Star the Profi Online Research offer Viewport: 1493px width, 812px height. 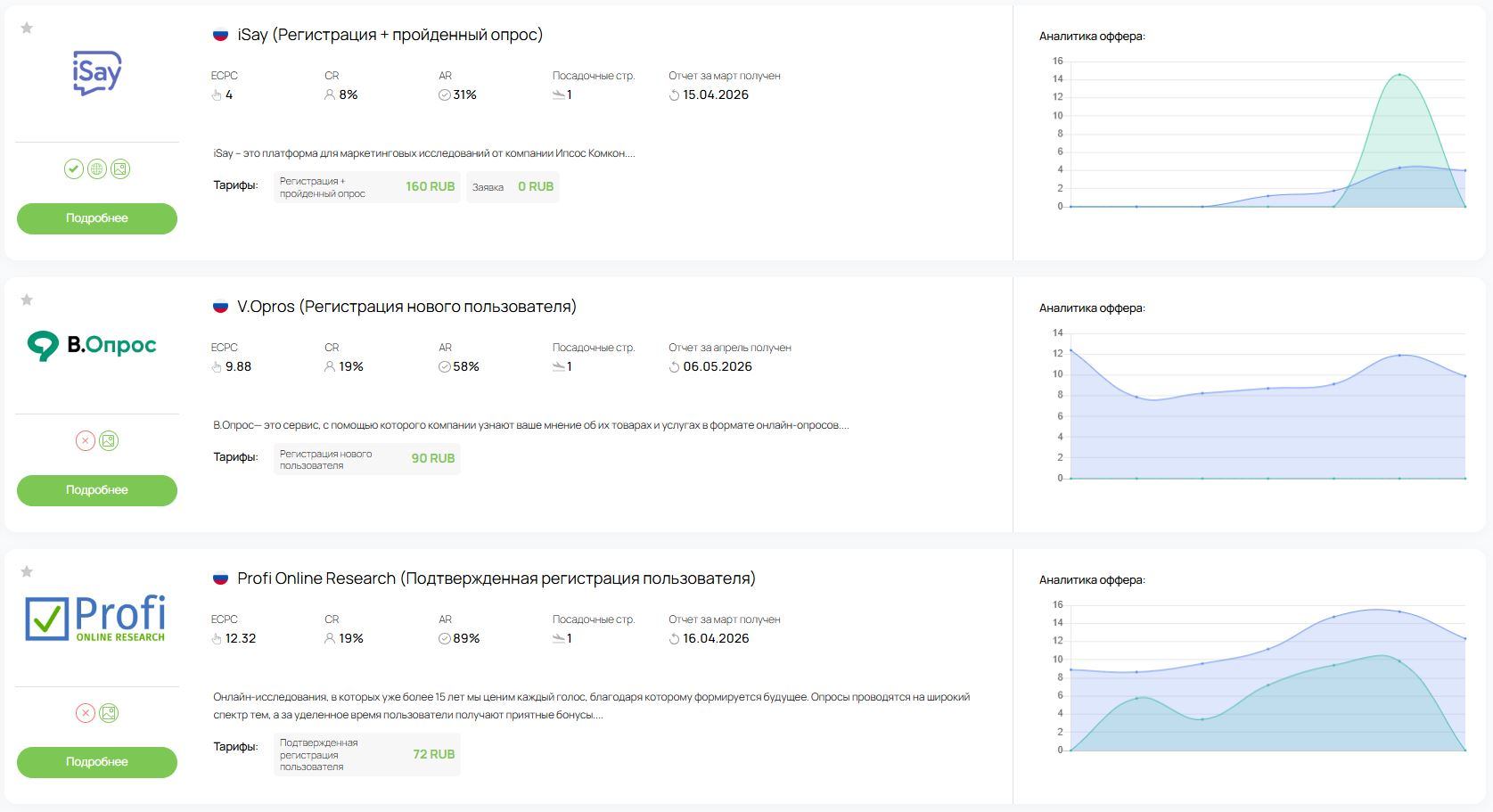(27, 572)
